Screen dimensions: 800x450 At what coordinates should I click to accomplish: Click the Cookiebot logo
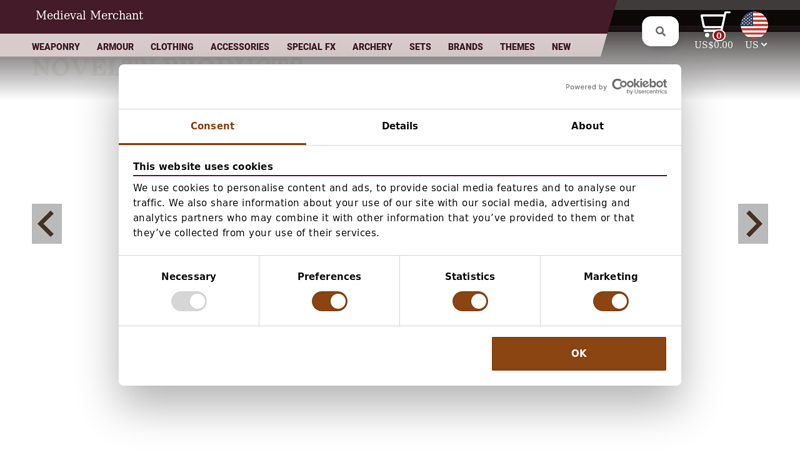639,86
